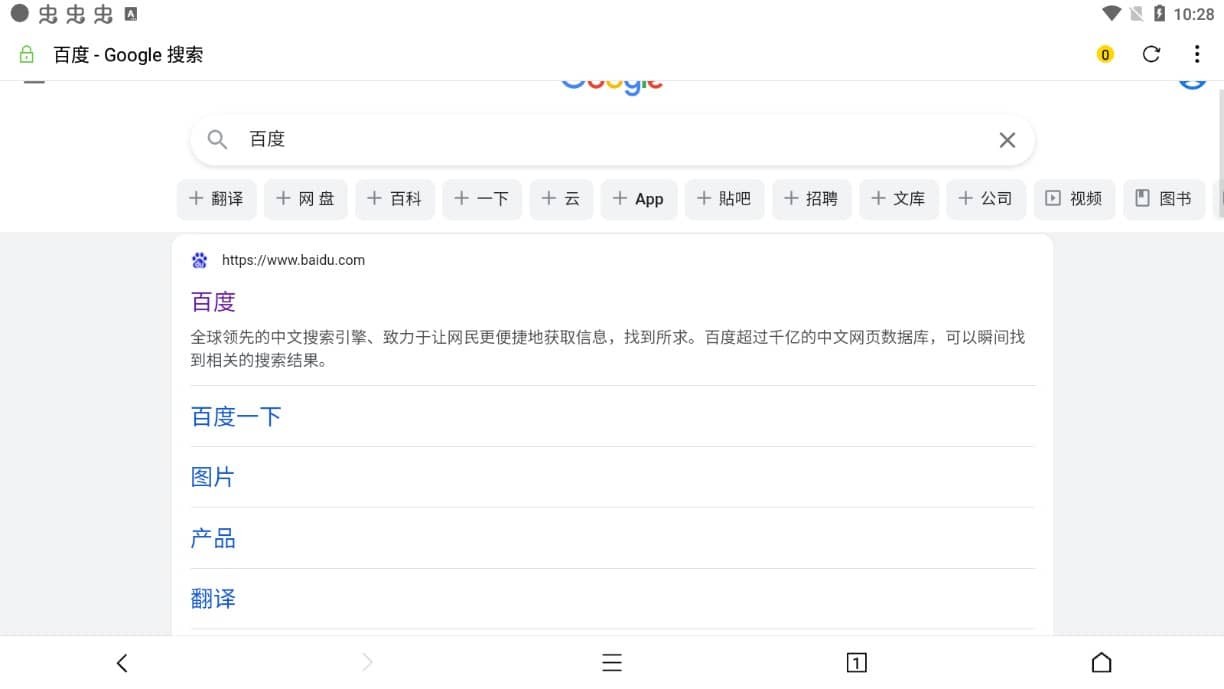Open the bottom bar hamburger menu
Image resolution: width=1224 pixels, height=689 pixels.
[x=612, y=663]
